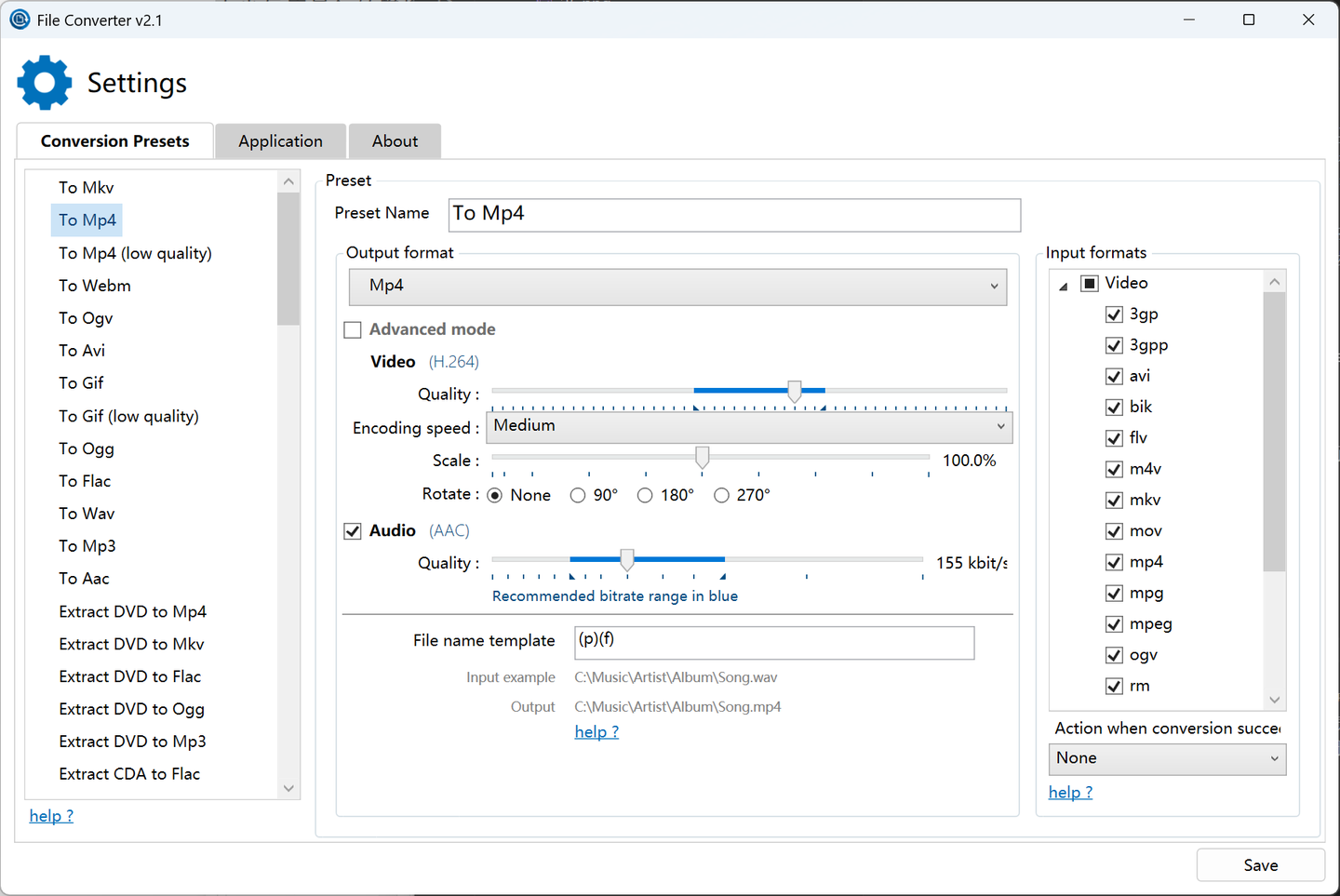Switch to the Application tab
Viewport: 1340px width, 896px height.
tap(281, 141)
